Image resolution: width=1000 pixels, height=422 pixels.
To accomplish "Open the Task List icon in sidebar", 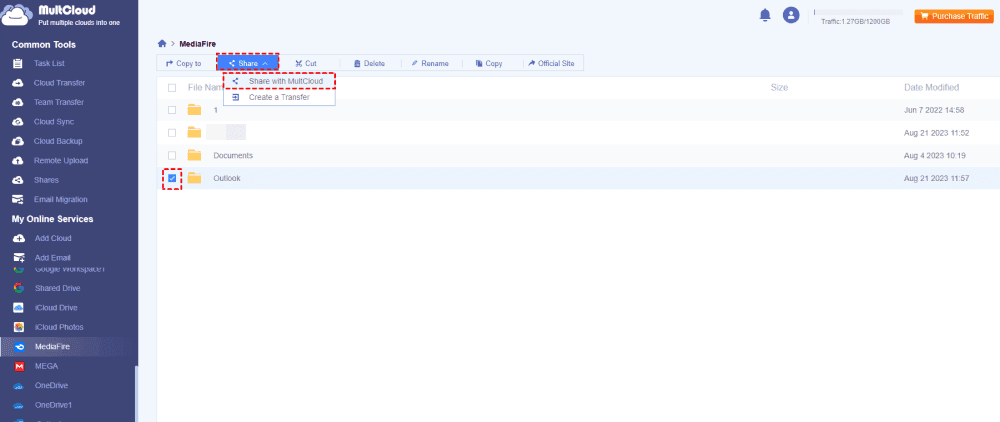I will pos(18,64).
